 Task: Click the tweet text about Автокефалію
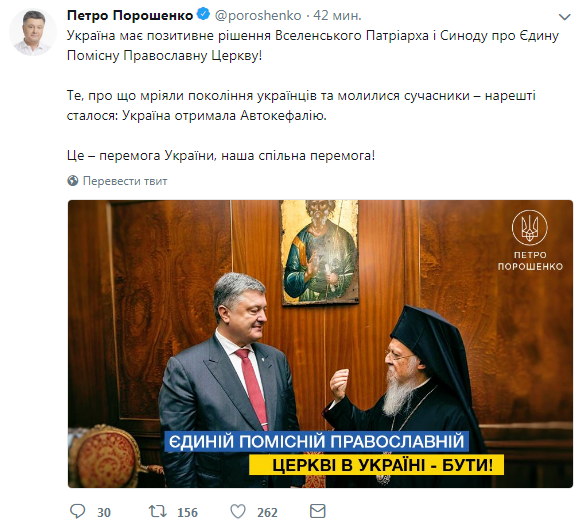click(301, 105)
